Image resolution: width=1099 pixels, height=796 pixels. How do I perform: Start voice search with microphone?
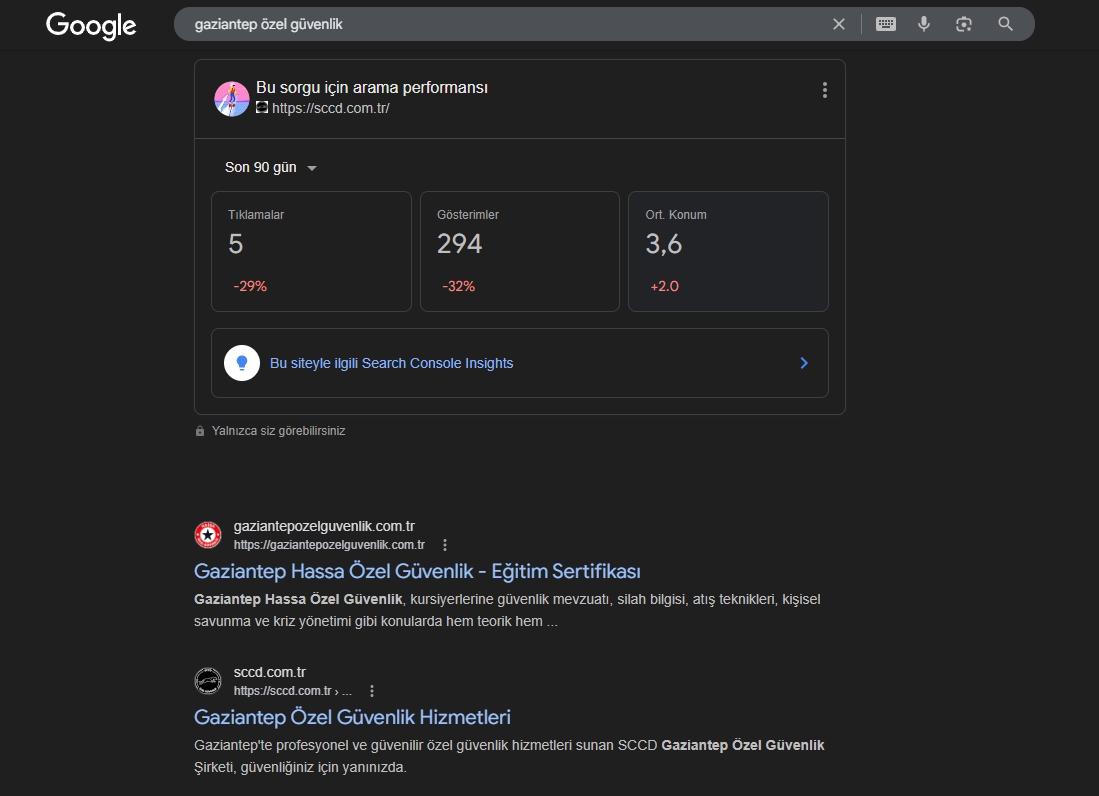tap(924, 24)
